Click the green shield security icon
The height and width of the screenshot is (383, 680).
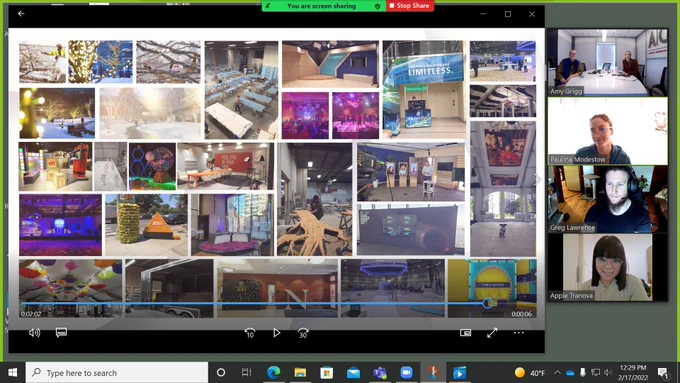click(x=377, y=6)
